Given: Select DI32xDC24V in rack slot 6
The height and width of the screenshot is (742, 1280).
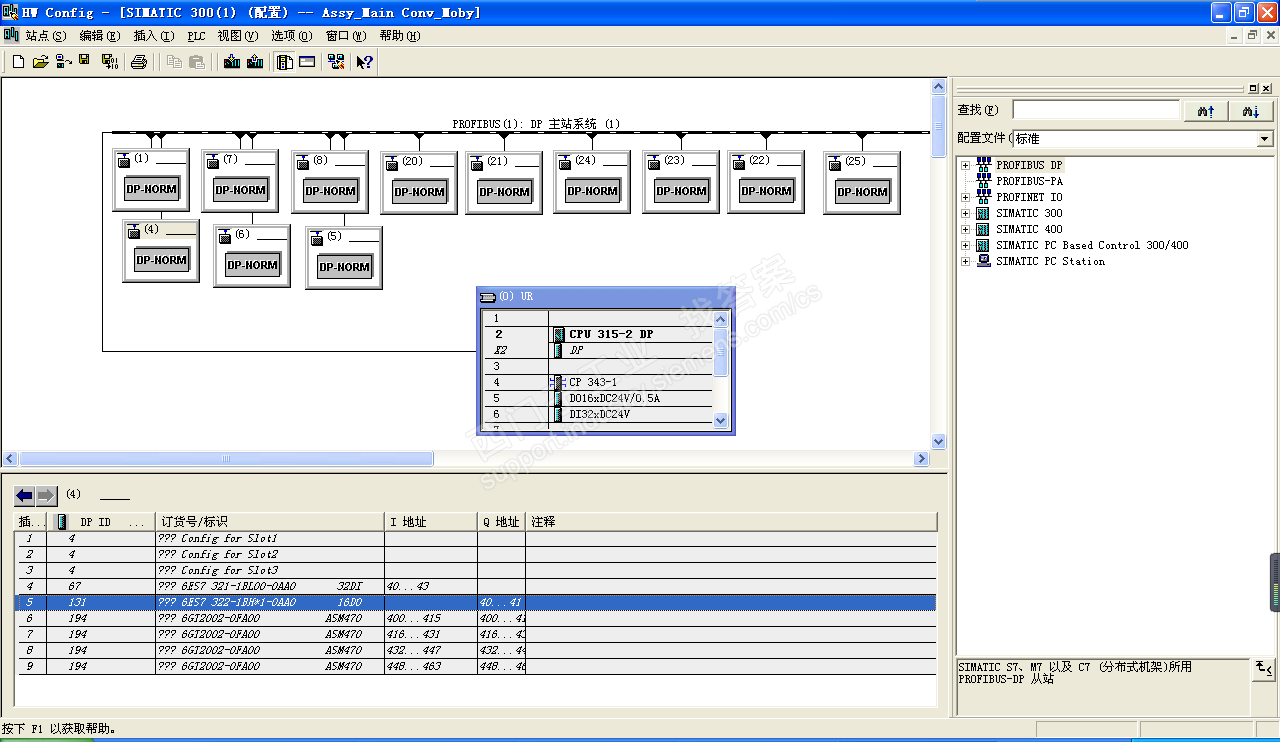Looking at the screenshot, I should 599,414.
